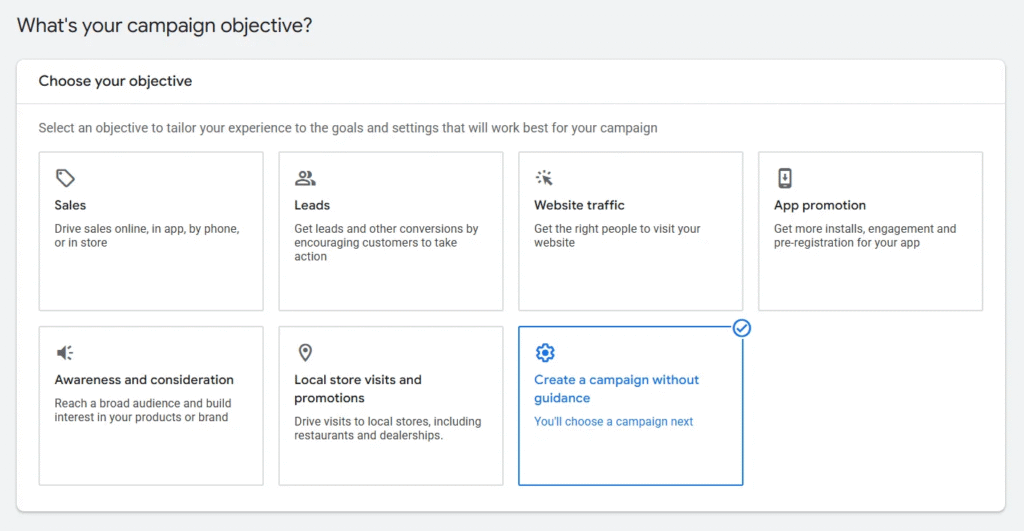This screenshot has width=1024, height=531.
Task: Click 'You'll choose a campaign next' text
Action: pyautogui.click(x=613, y=422)
